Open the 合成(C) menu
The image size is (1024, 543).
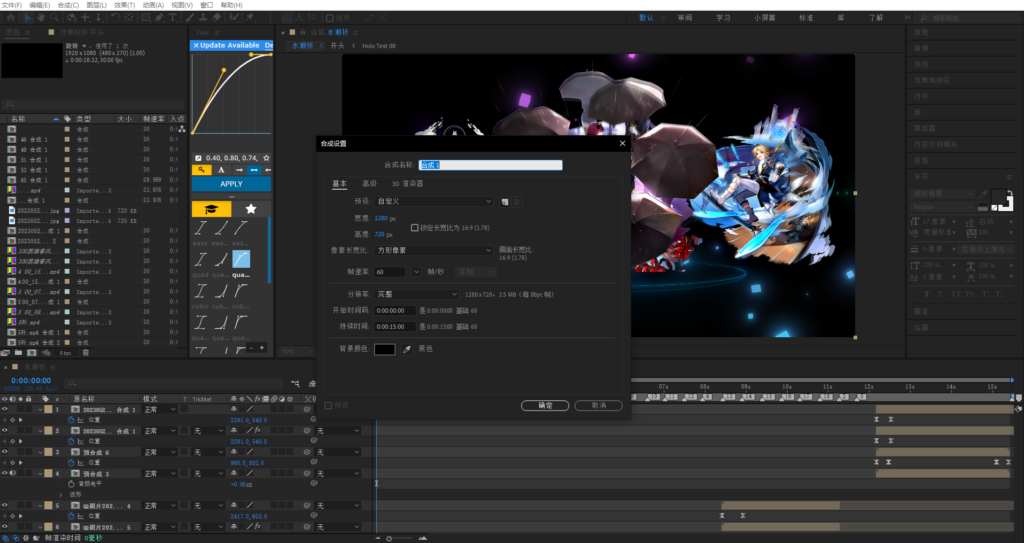[x=69, y=5]
